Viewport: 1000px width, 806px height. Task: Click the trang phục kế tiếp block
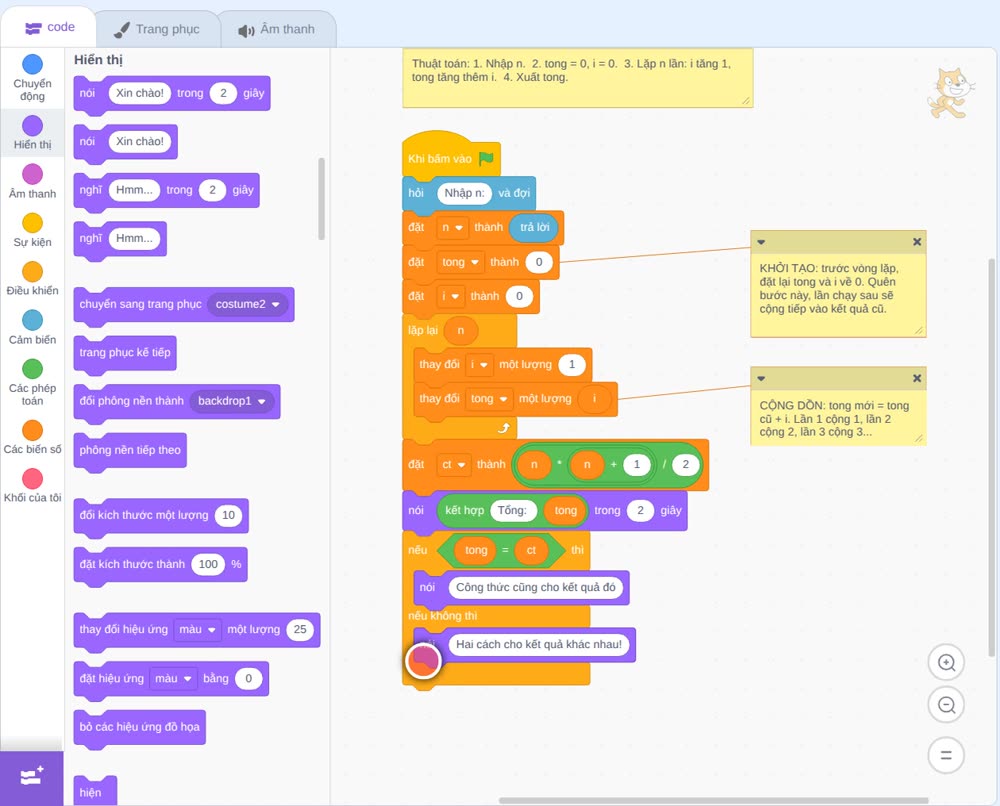125,353
